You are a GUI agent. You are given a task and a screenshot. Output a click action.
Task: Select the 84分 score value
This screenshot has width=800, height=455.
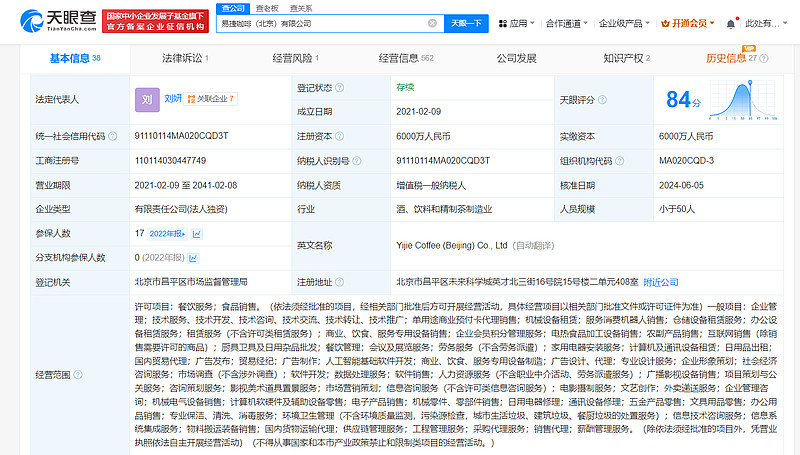tap(683, 99)
